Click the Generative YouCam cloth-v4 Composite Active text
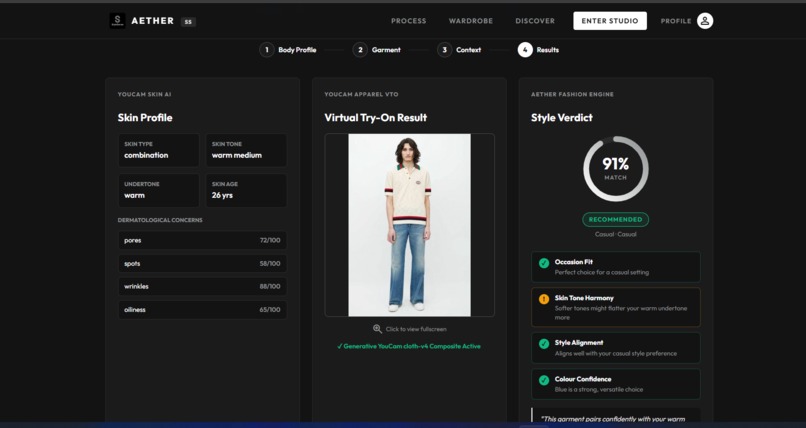The image size is (806, 428). tap(409, 346)
